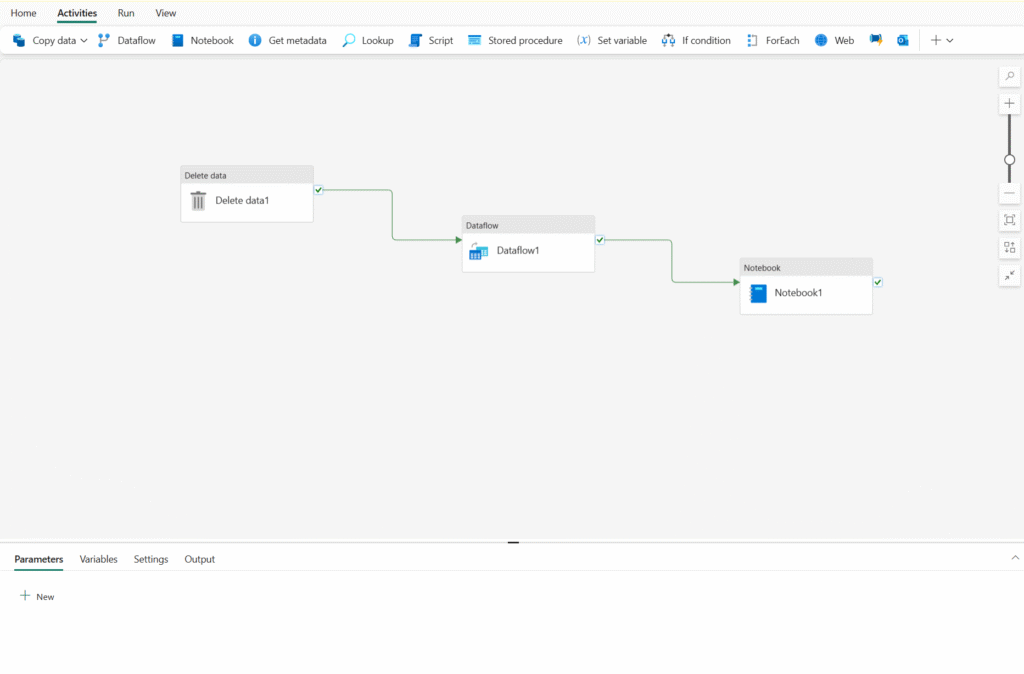Click the zoom to fit button
The height and width of the screenshot is (674, 1024).
coord(1010,220)
